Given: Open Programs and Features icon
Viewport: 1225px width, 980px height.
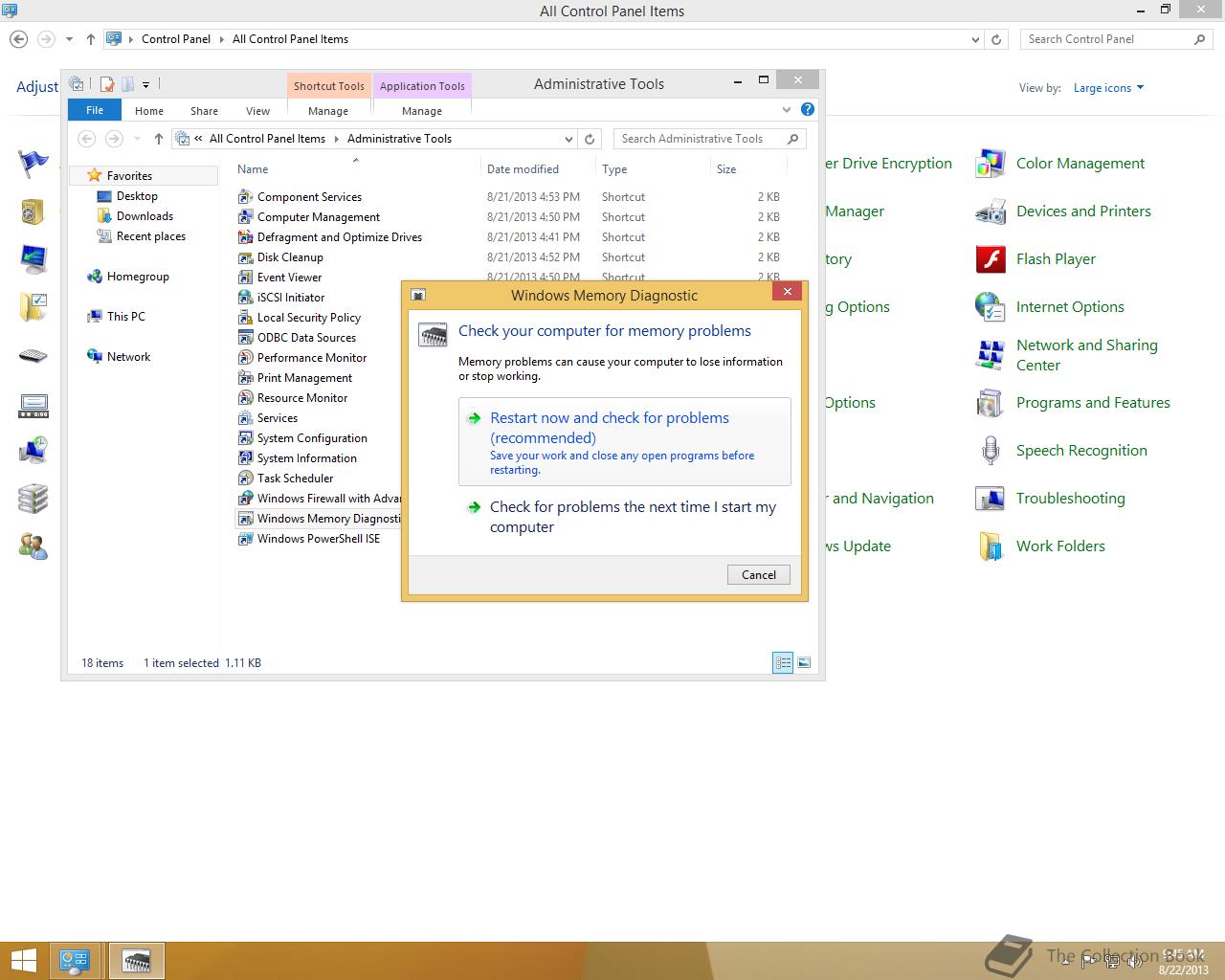Looking at the screenshot, I should [990, 403].
